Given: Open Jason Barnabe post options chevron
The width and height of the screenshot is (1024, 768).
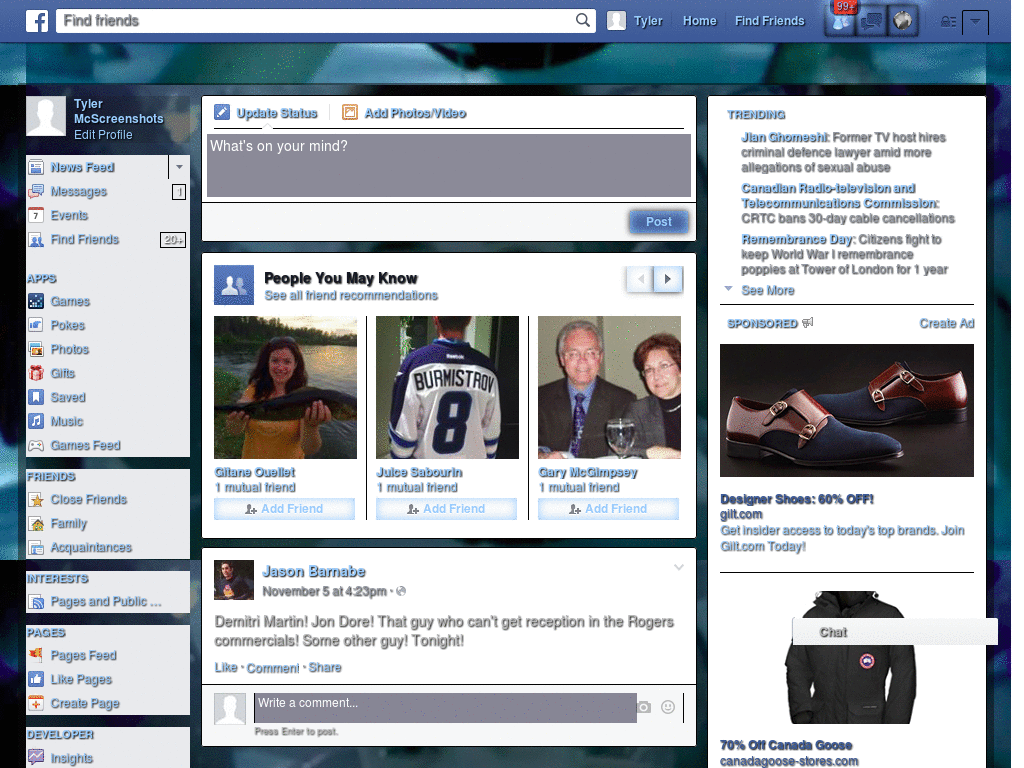Looking at the screenshot, I should pyautogui.click(x=679, y=568).
